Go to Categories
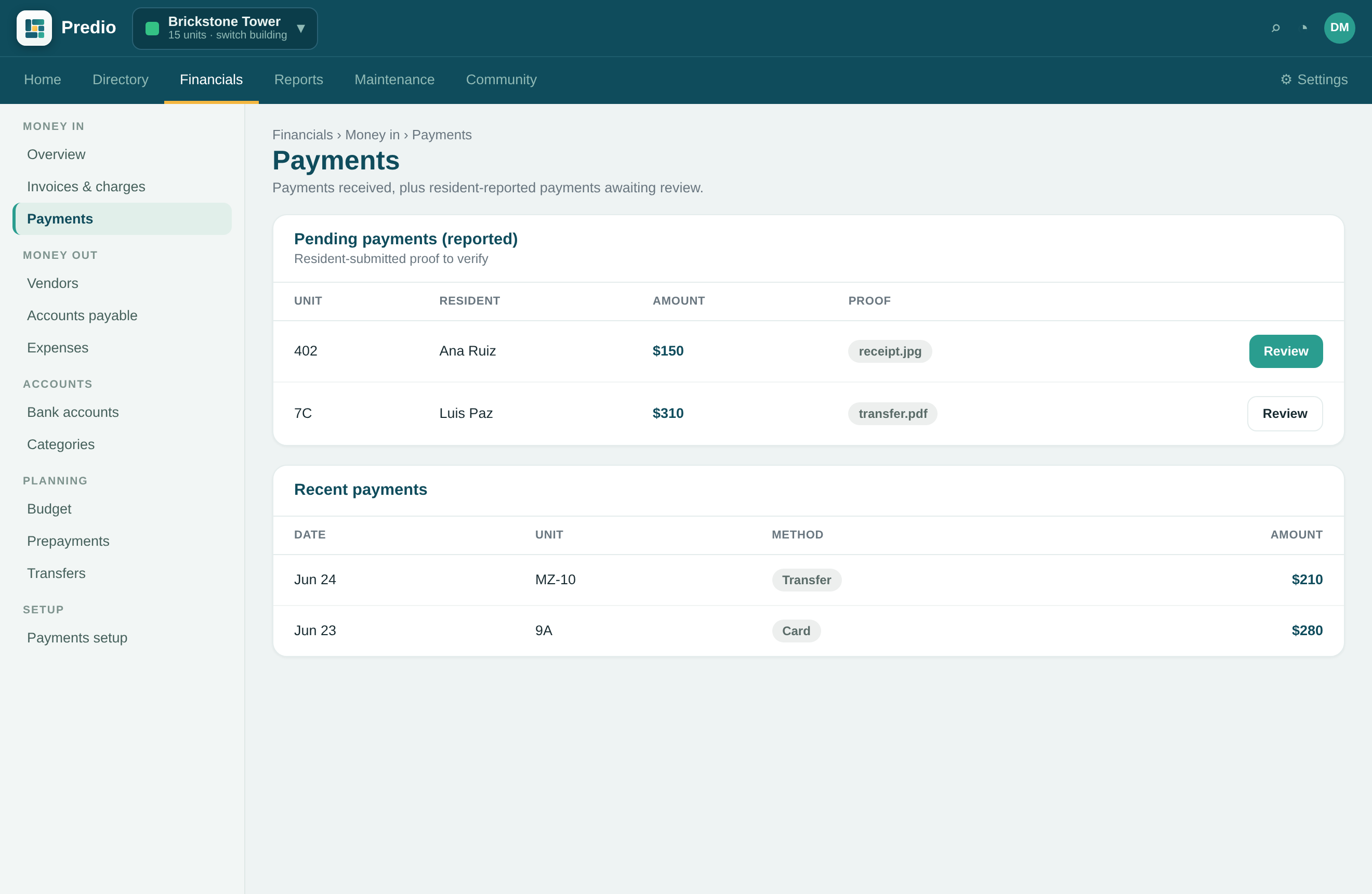Screen dimensions: 1372x894 122,445
